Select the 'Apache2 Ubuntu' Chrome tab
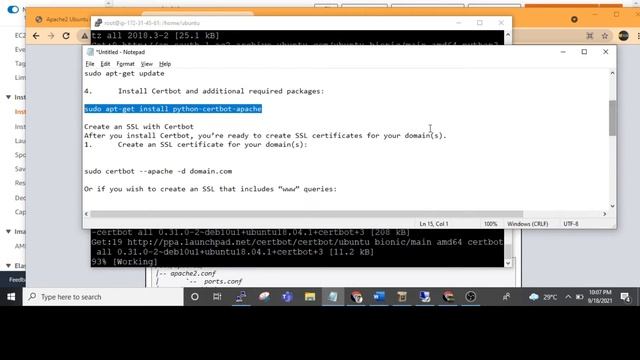The image size is (640, 360). pyautogui.click(x=61, y=20)
